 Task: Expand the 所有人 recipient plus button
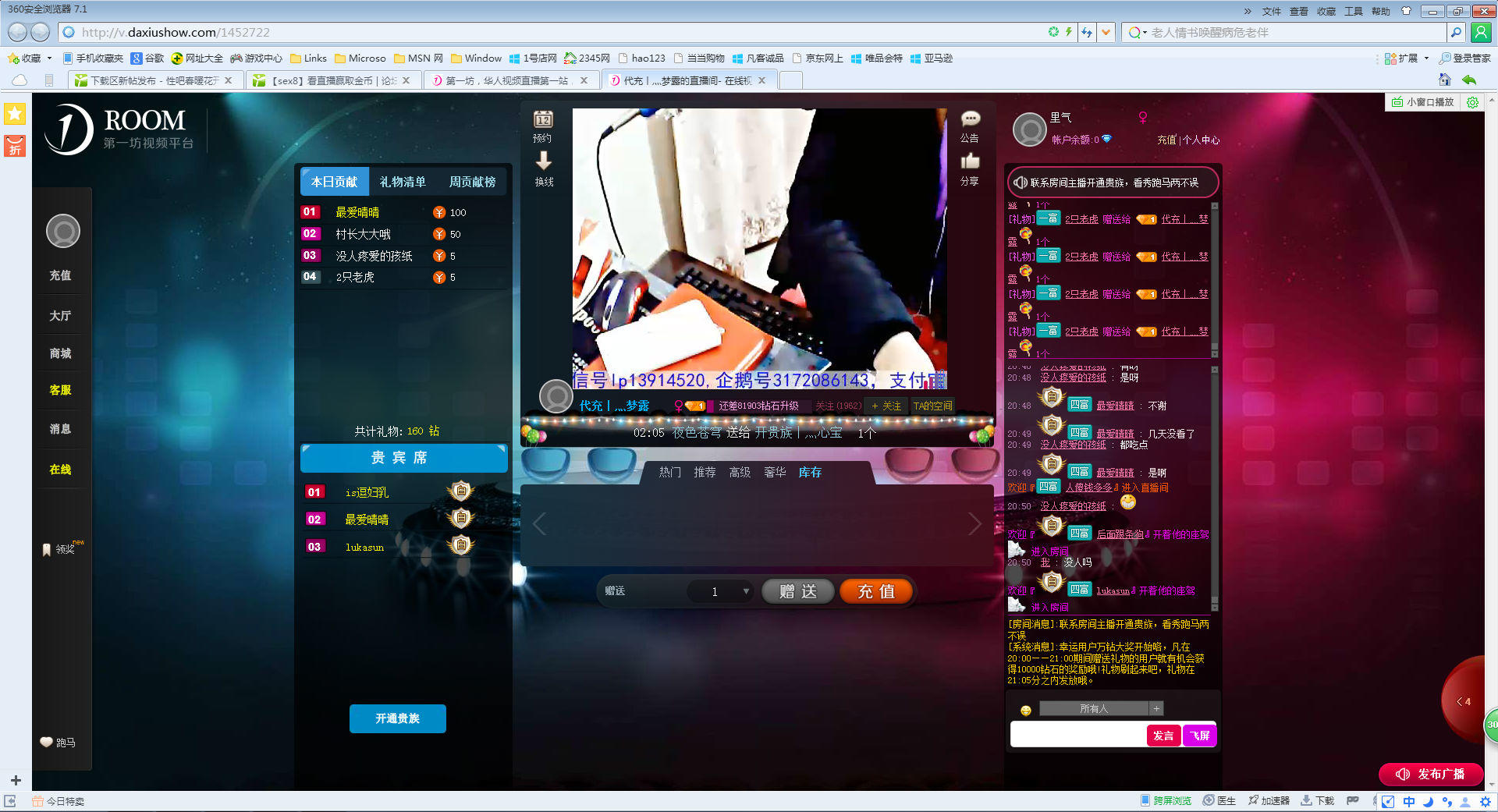tap(1156, 708)
